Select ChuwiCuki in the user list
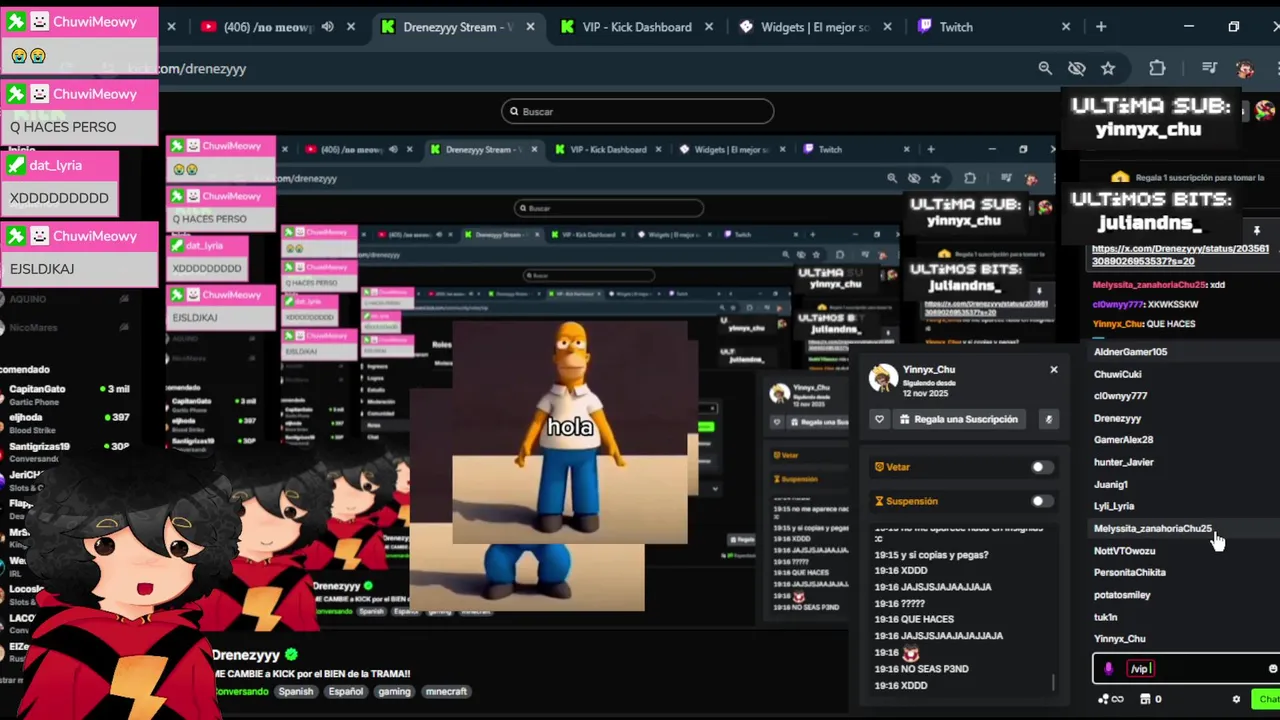 pyautogui.click(x=1117, y=374)
